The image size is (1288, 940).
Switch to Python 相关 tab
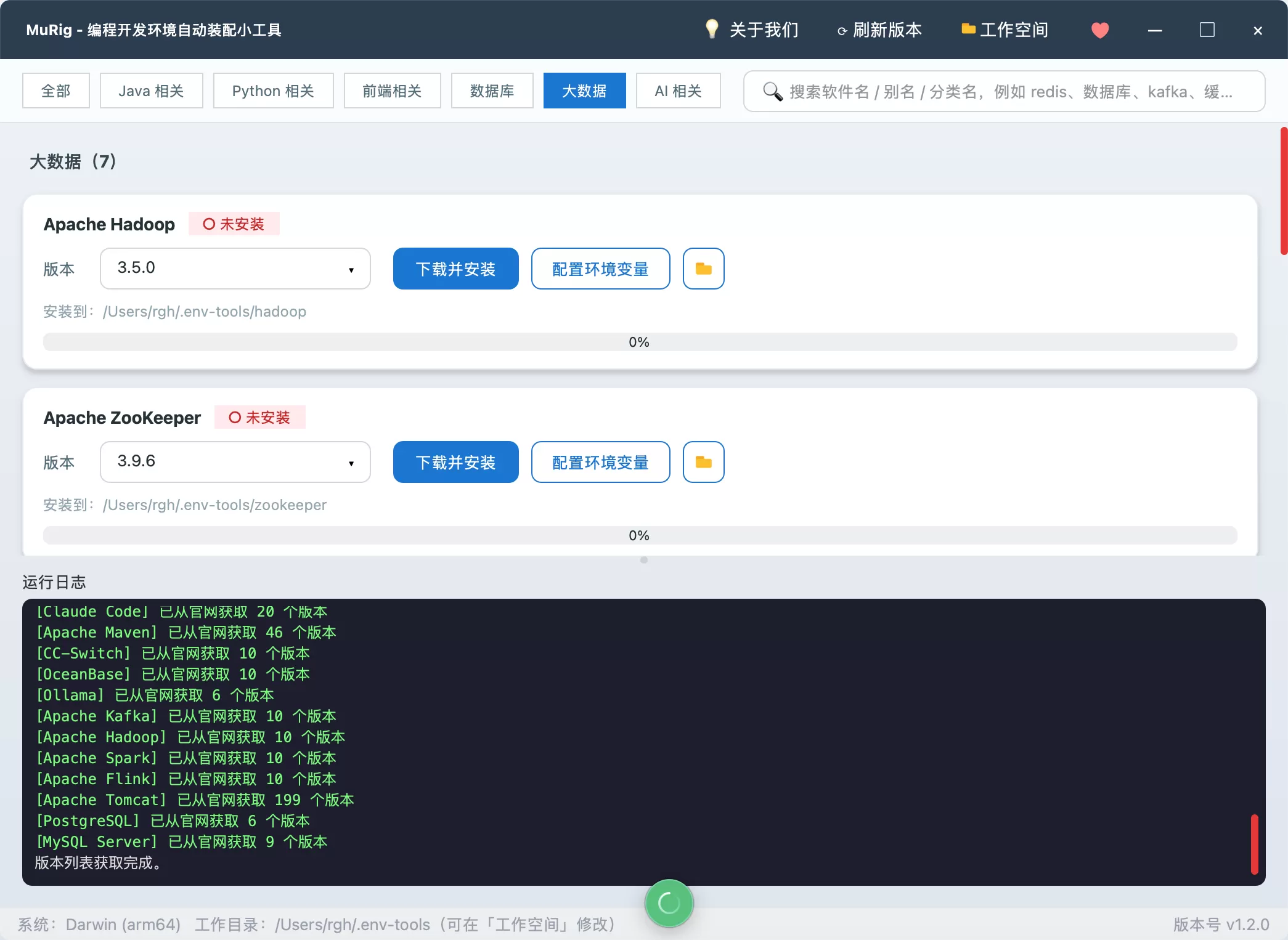[x=273, y=91]
